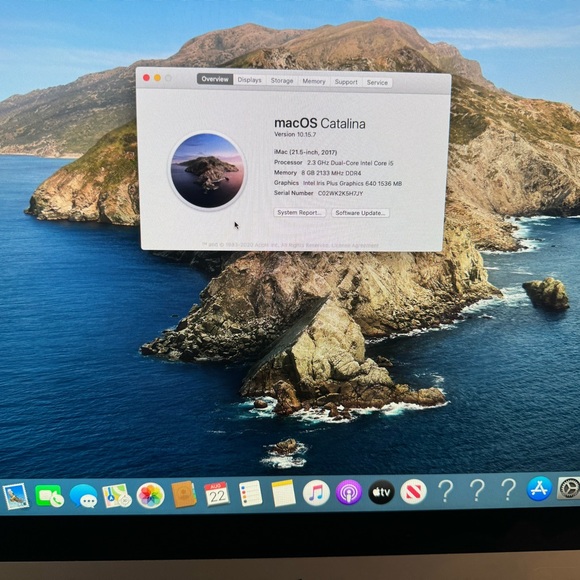Click the Software Update... button

pos(360,213)
